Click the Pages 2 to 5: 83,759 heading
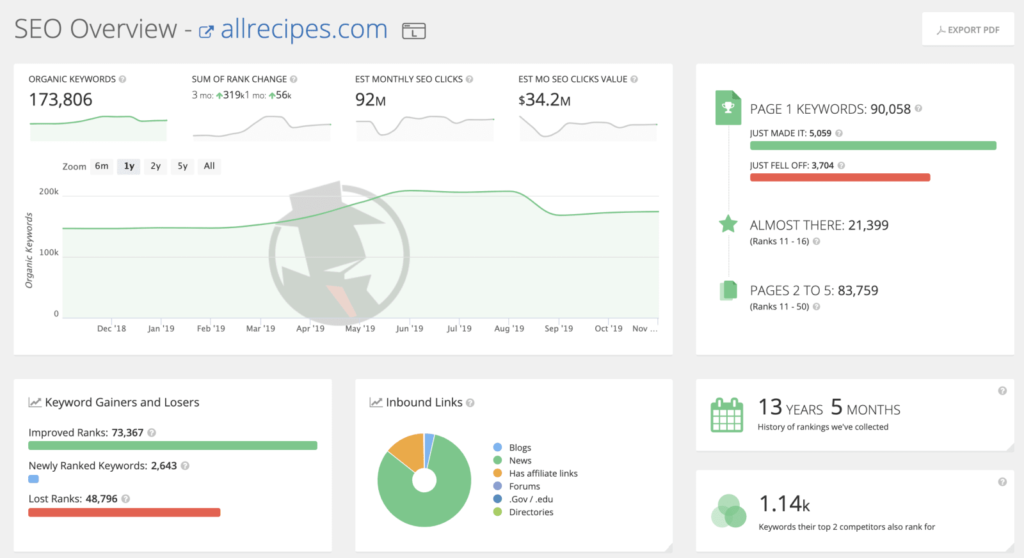Screen dimensions: 1024x558 pos(814,291)
